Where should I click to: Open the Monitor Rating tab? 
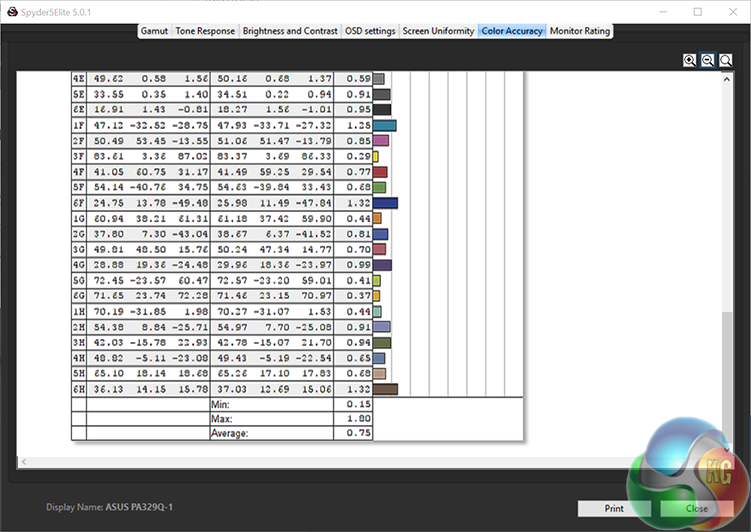[x=580, y=31]
